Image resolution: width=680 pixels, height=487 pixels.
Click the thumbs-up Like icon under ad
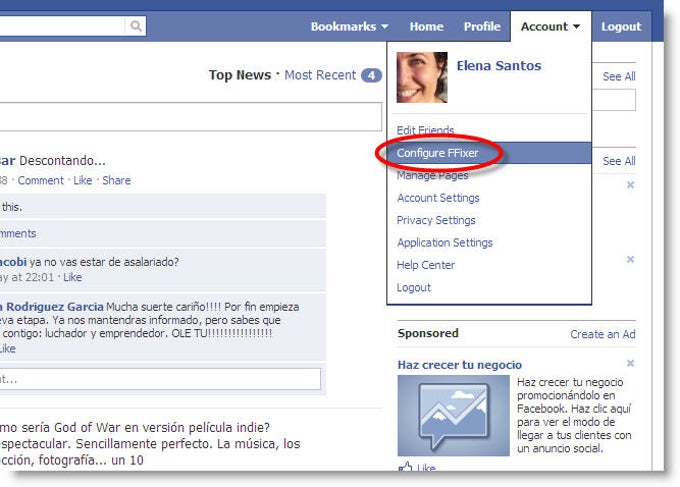[x=405, y=467]
